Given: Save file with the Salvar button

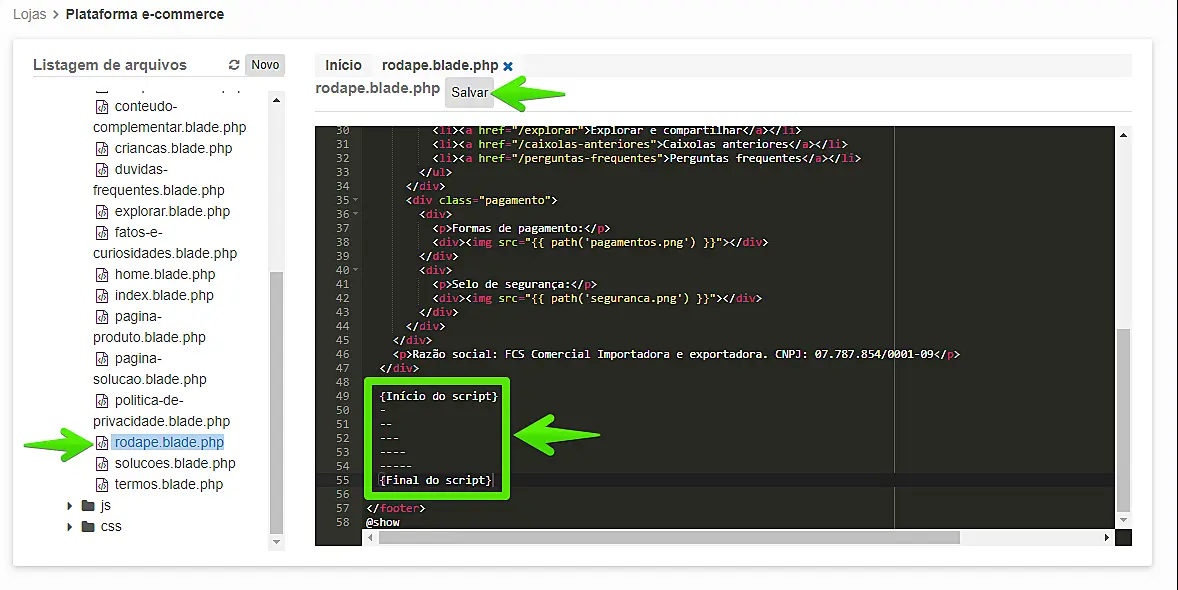Looking at the screenshot, I should (470, 92).
